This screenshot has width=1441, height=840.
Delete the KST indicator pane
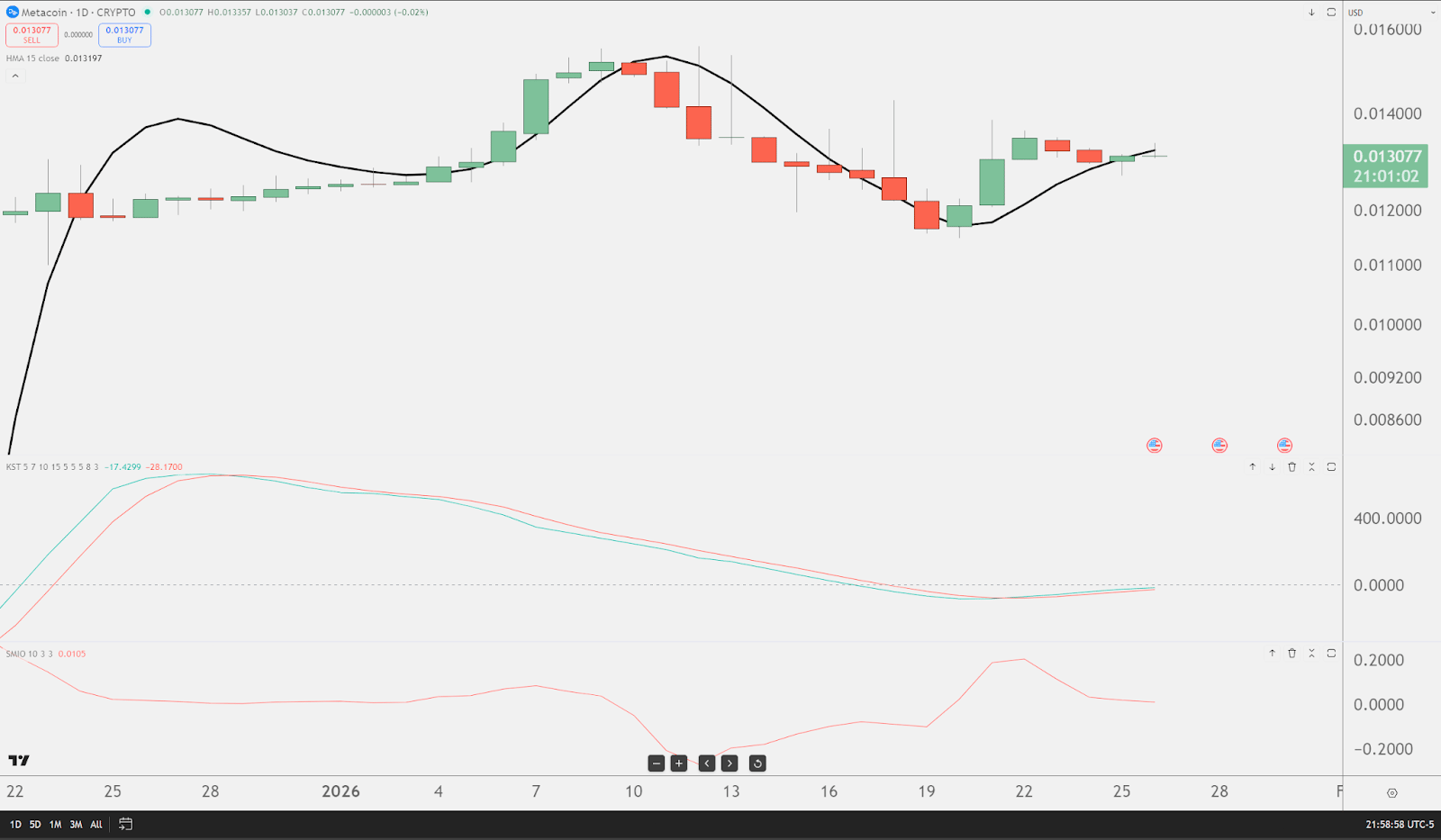pyautogui.click(x=1291, y=467)
